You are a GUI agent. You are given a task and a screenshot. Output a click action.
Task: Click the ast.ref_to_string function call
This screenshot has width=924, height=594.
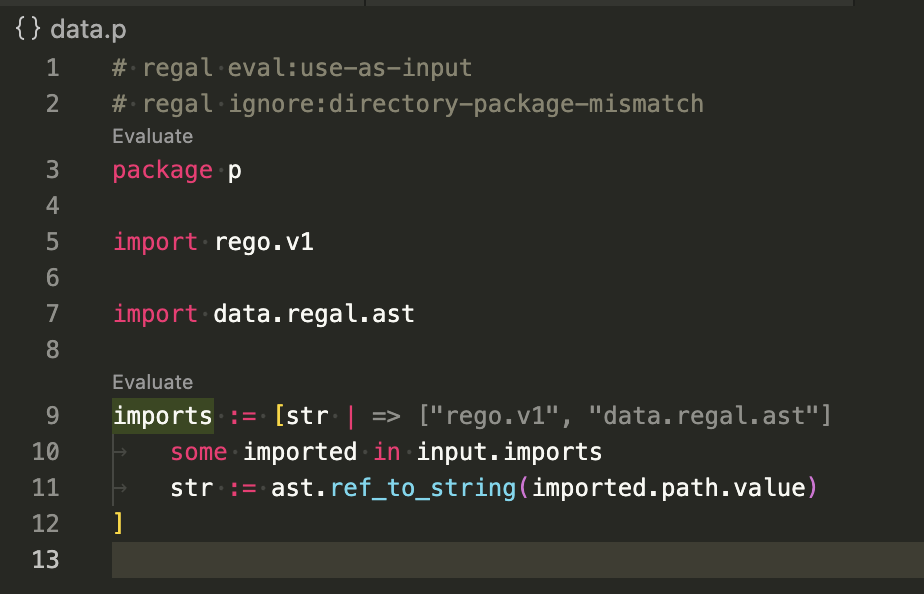pyautogui.click(x=370, y=488)
